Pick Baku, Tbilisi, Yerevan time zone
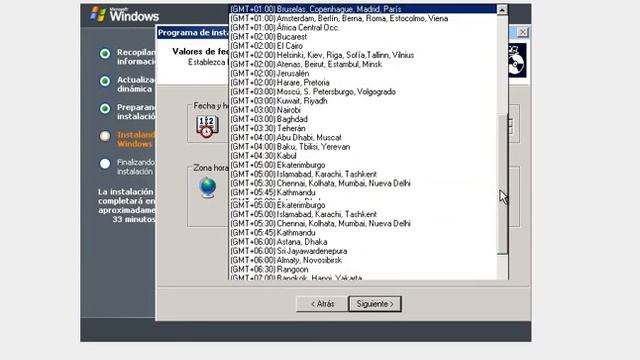 pyautogui.click(x=362, y=147)
